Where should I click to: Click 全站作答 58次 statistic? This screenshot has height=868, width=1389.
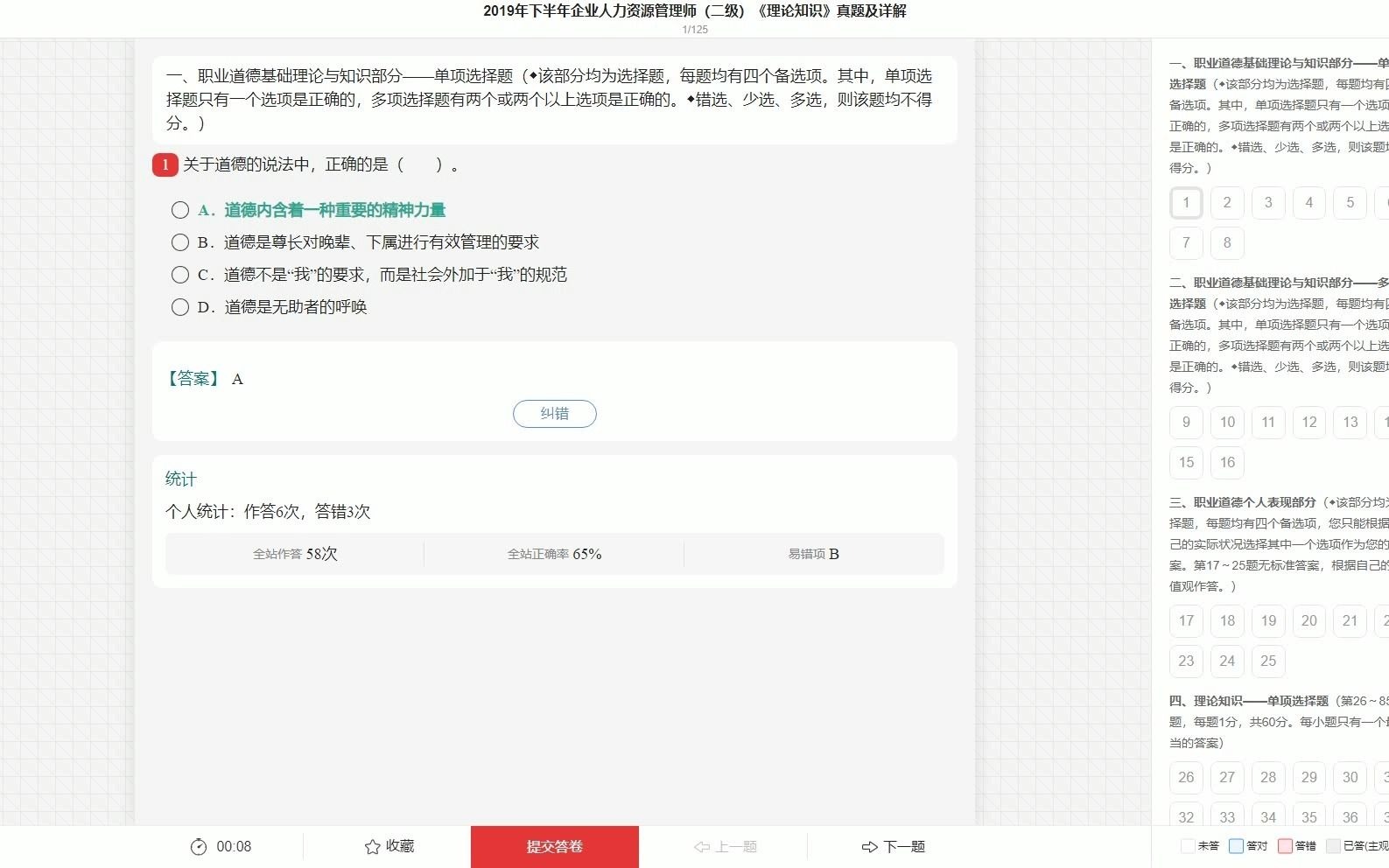point(295,554)
